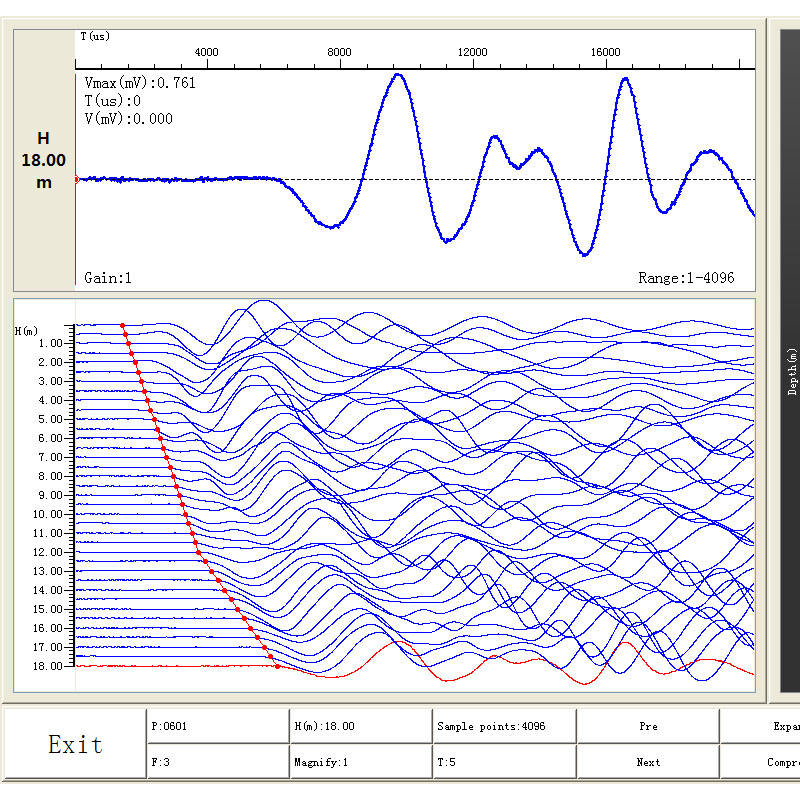Click the red first-arrival marker at 18.00 m

click(278, 666)
